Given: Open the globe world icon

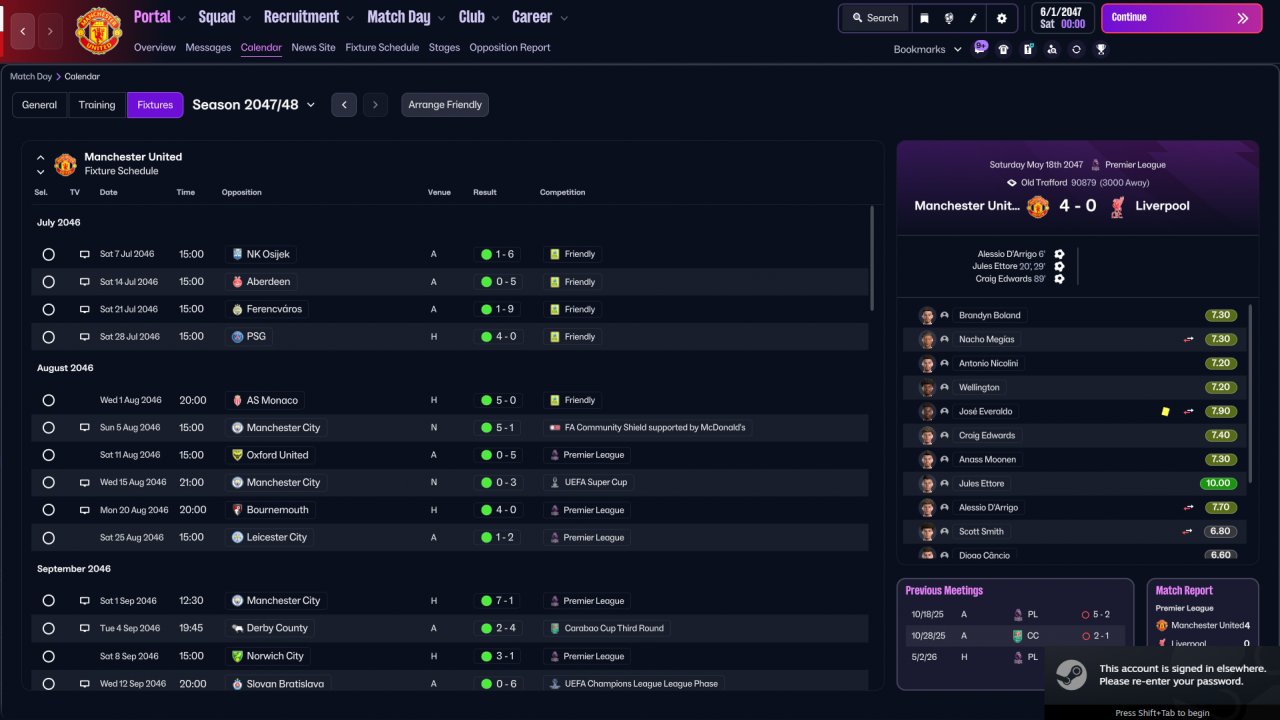Looking at the screenshot, I should pyautogui.click(x=949, y=18).
